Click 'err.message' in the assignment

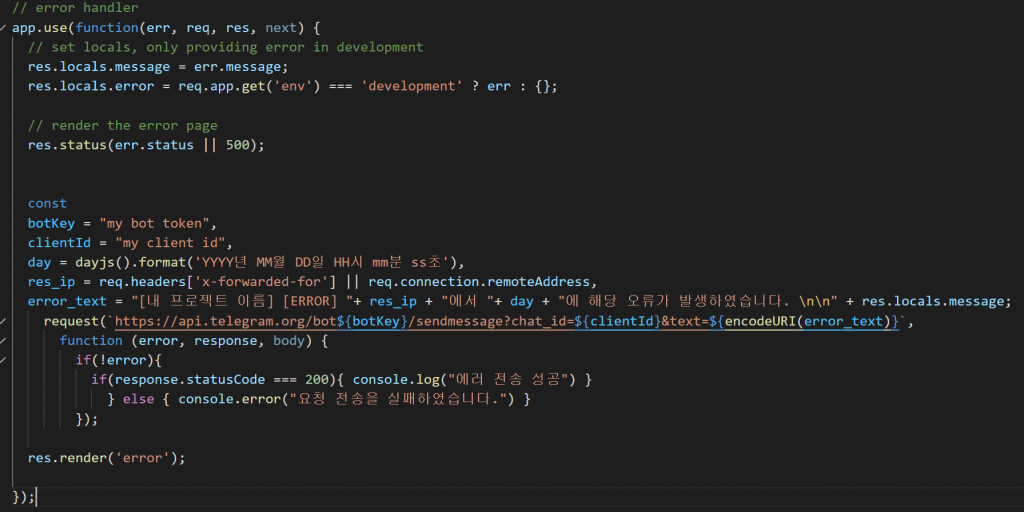pyautogui.click(x=238, y=67)
